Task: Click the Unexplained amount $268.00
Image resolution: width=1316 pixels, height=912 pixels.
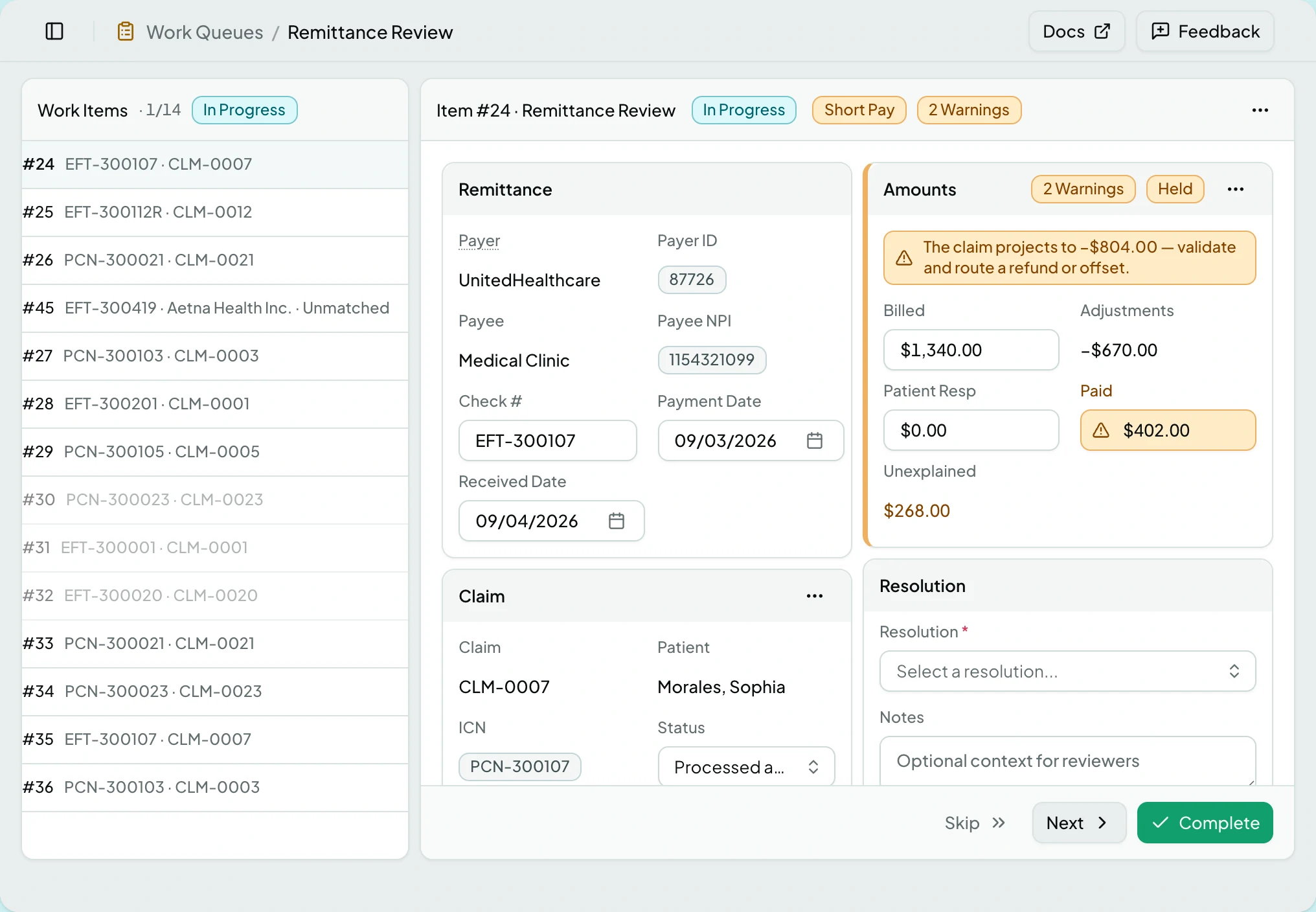Action: click(917, 511)
